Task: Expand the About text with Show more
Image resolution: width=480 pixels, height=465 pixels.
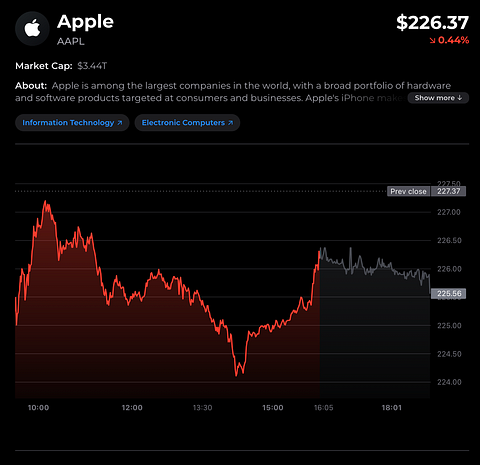Action: [438, 98]
